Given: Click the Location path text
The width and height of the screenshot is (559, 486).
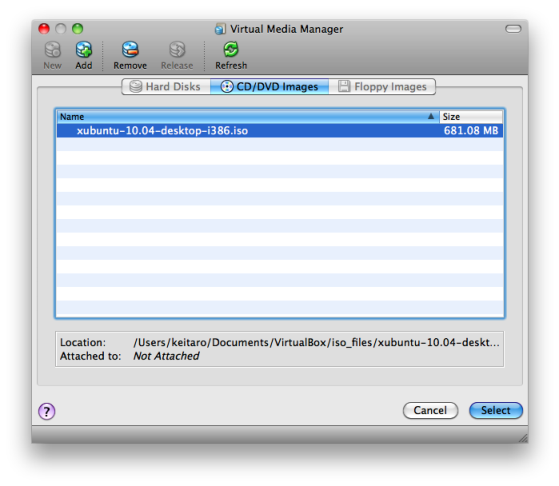Looking at the screenshot, I should [x=316, y=342].
